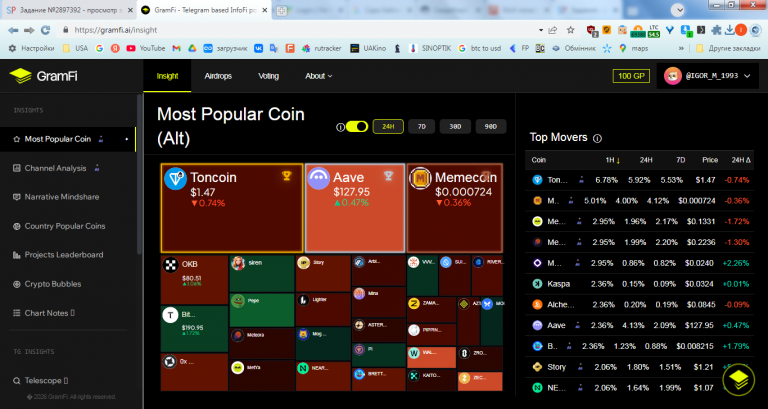Open the rutracker bookmark
Image resolution: width=768 pixels, height=409 pixels.
(321, 48)
